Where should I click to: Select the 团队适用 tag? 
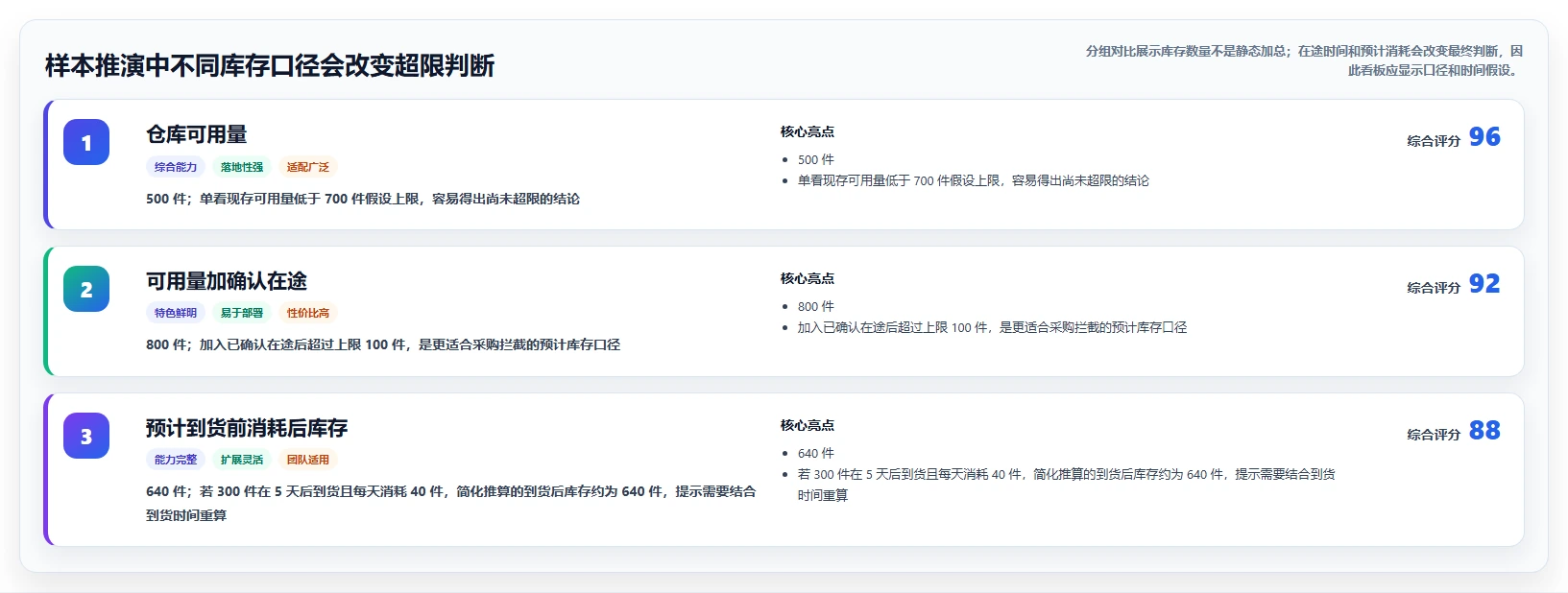308,460
